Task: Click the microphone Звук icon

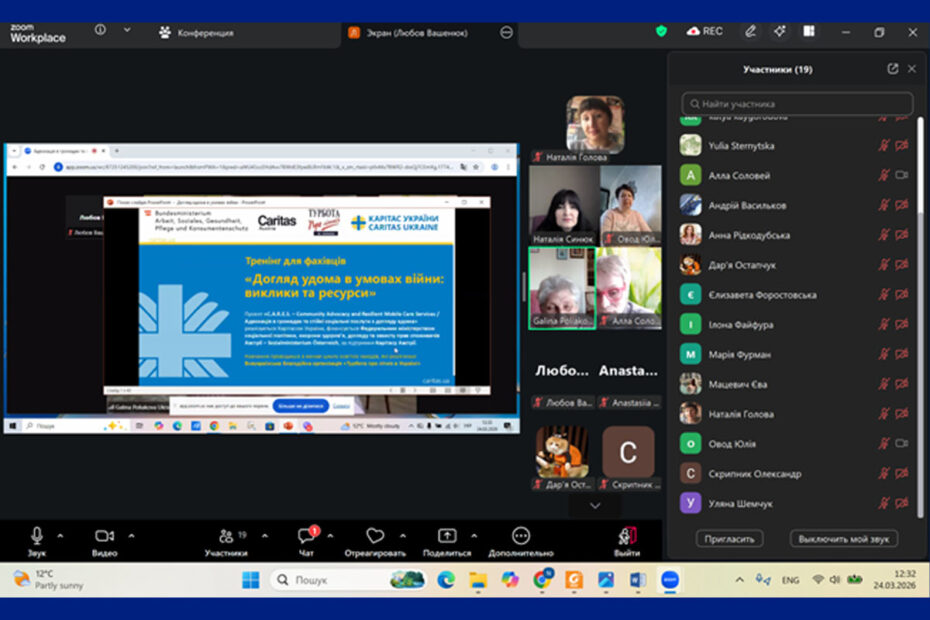Action: pos(37,536)
